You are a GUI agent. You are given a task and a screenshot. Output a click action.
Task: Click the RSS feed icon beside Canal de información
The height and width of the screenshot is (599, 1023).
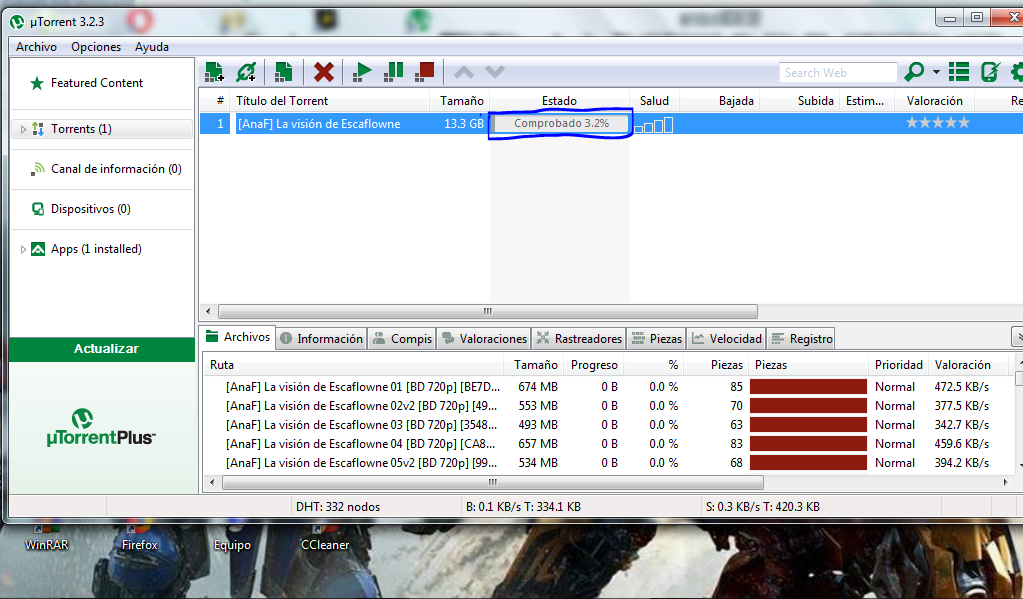point(38,169)
